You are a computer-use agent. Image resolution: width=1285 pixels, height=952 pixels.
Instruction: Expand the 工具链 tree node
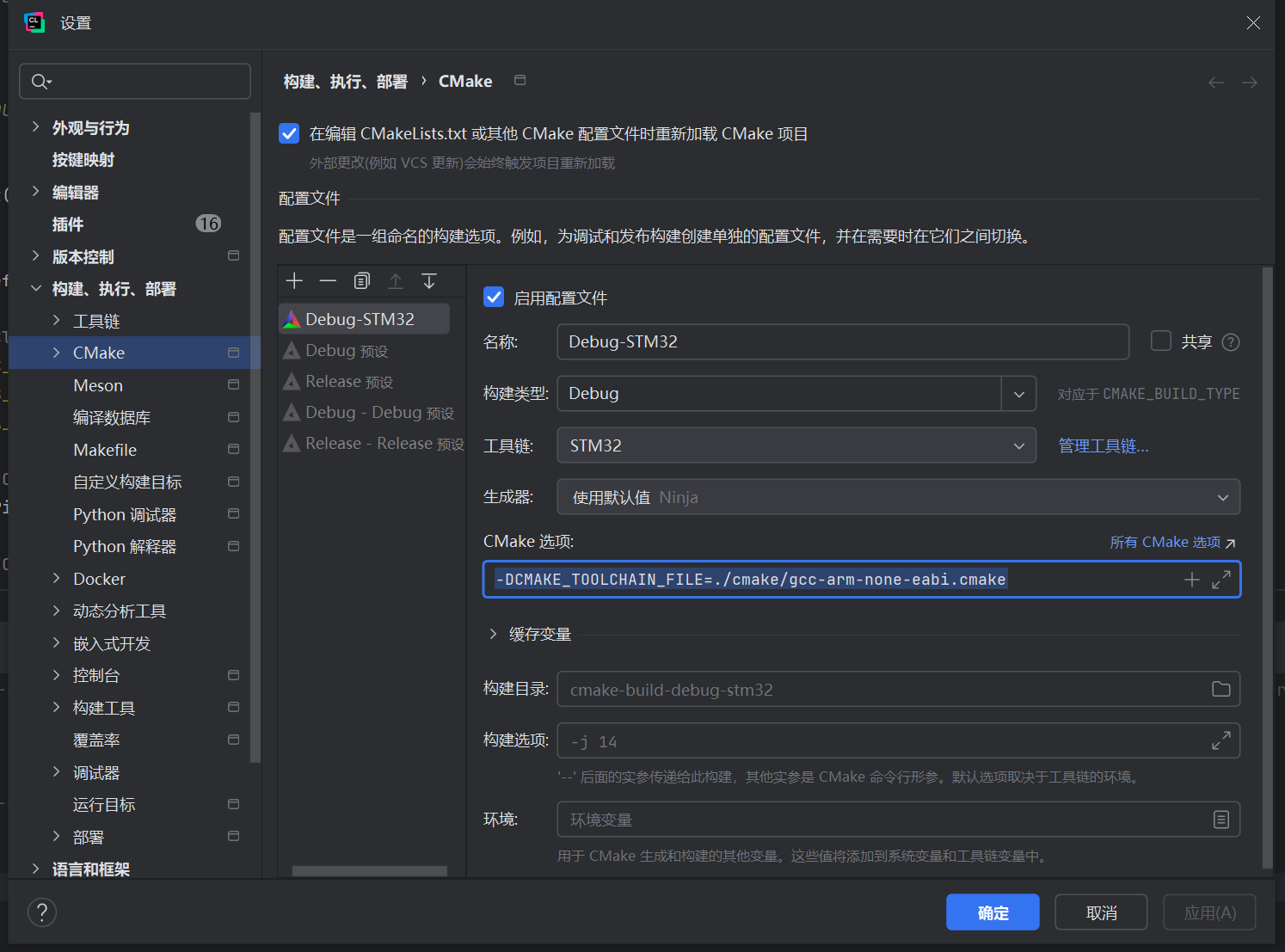56,321
